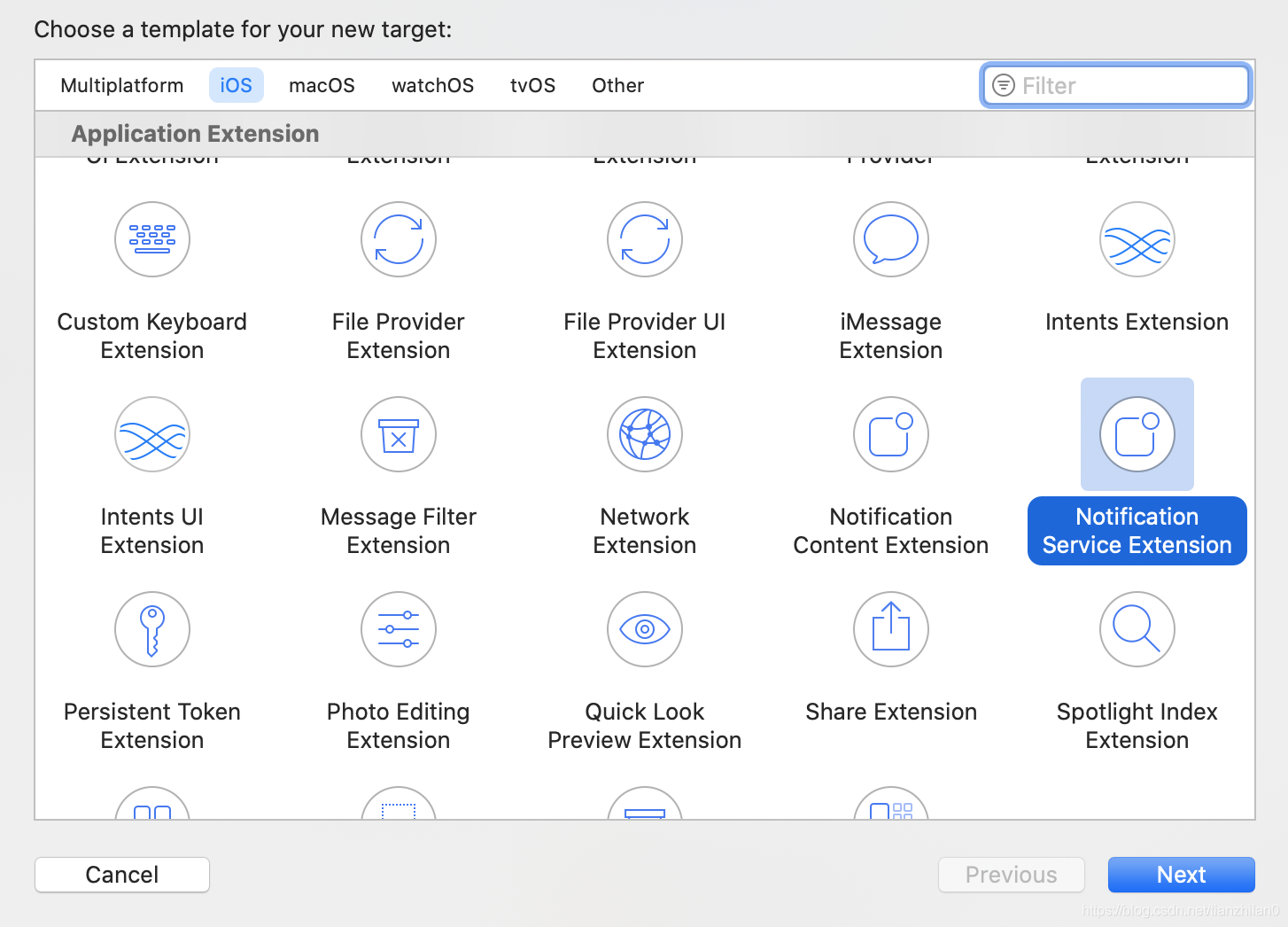Screen dimensions: 1288x927
Task: Choose the Photo Editing Extension sliders icon
Action: pyautogui.click(x=399, y=629)
